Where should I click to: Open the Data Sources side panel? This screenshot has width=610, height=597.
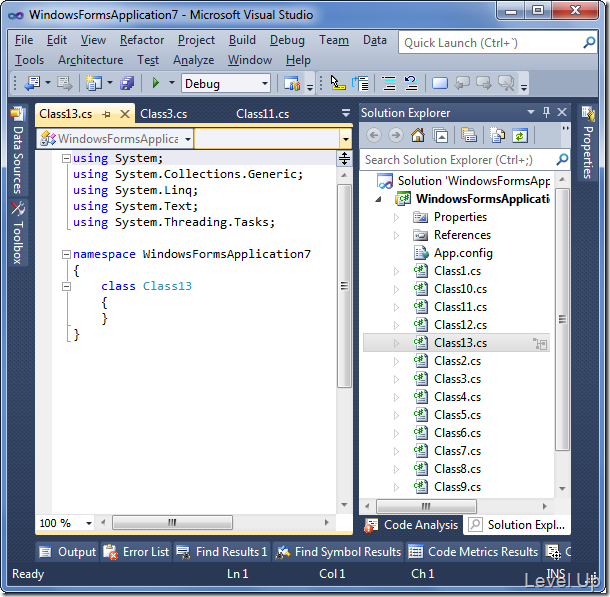point(18,152)
